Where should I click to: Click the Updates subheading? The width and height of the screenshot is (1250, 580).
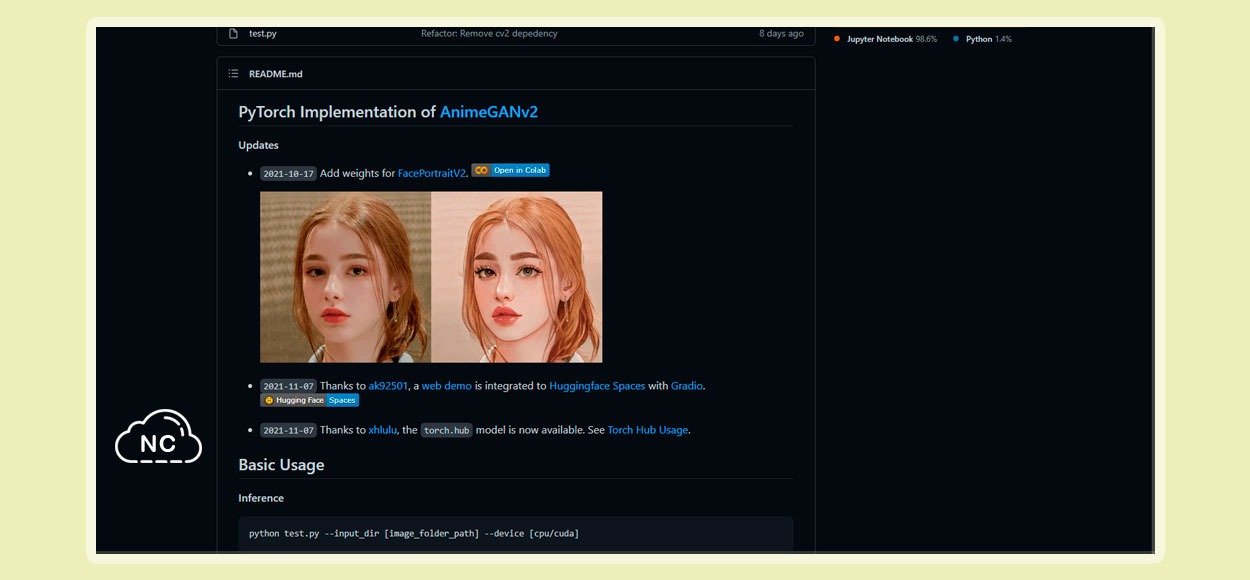click(258, 145)
